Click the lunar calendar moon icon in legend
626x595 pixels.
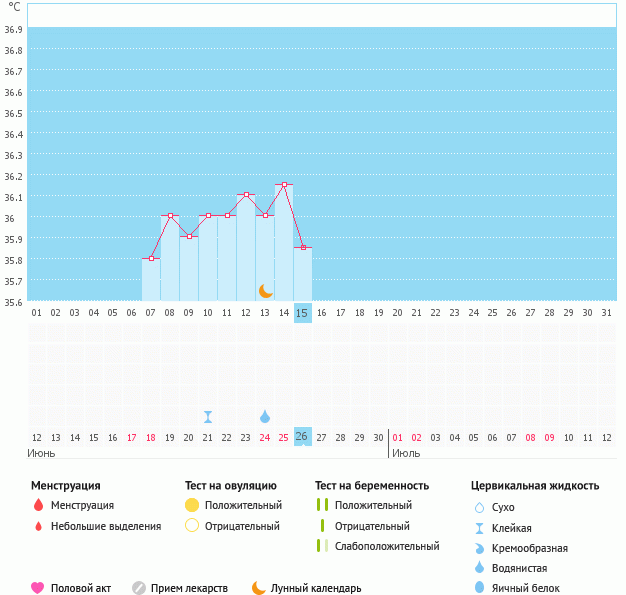point(259,588)
